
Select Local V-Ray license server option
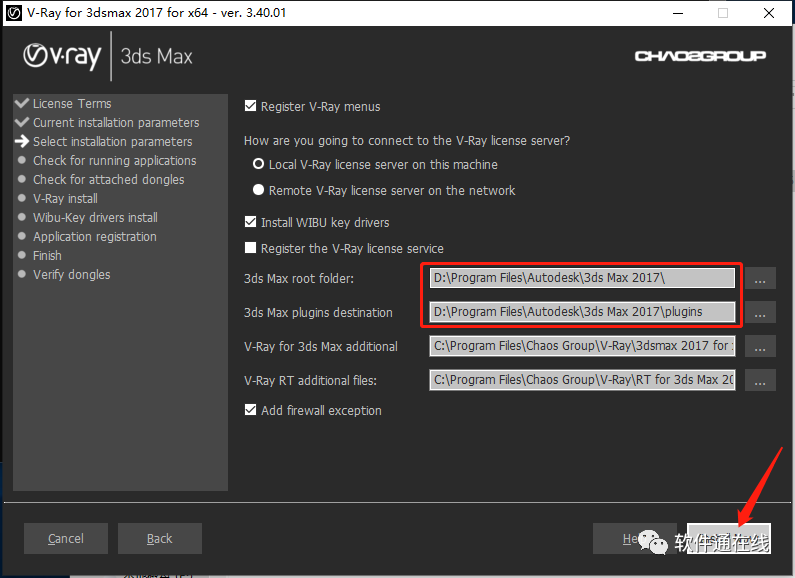point(259,164)
